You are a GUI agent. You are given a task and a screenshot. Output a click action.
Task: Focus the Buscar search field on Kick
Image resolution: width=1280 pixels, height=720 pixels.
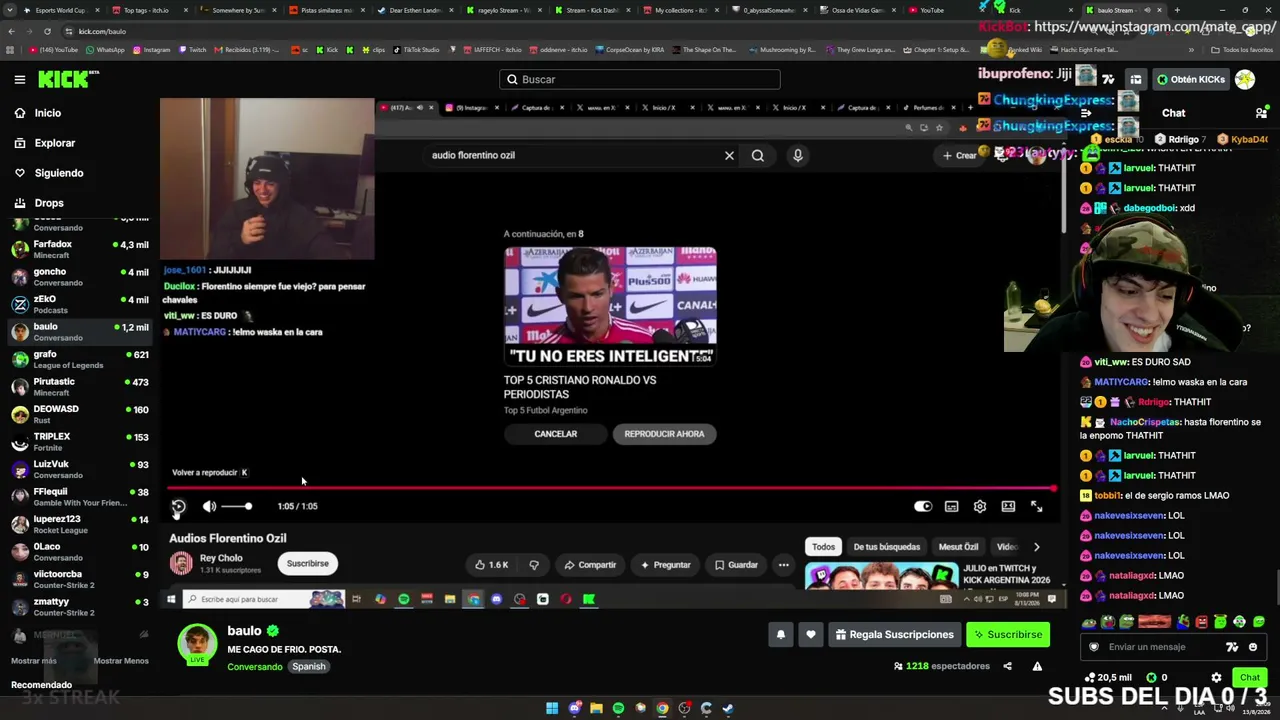click(640, 79)
